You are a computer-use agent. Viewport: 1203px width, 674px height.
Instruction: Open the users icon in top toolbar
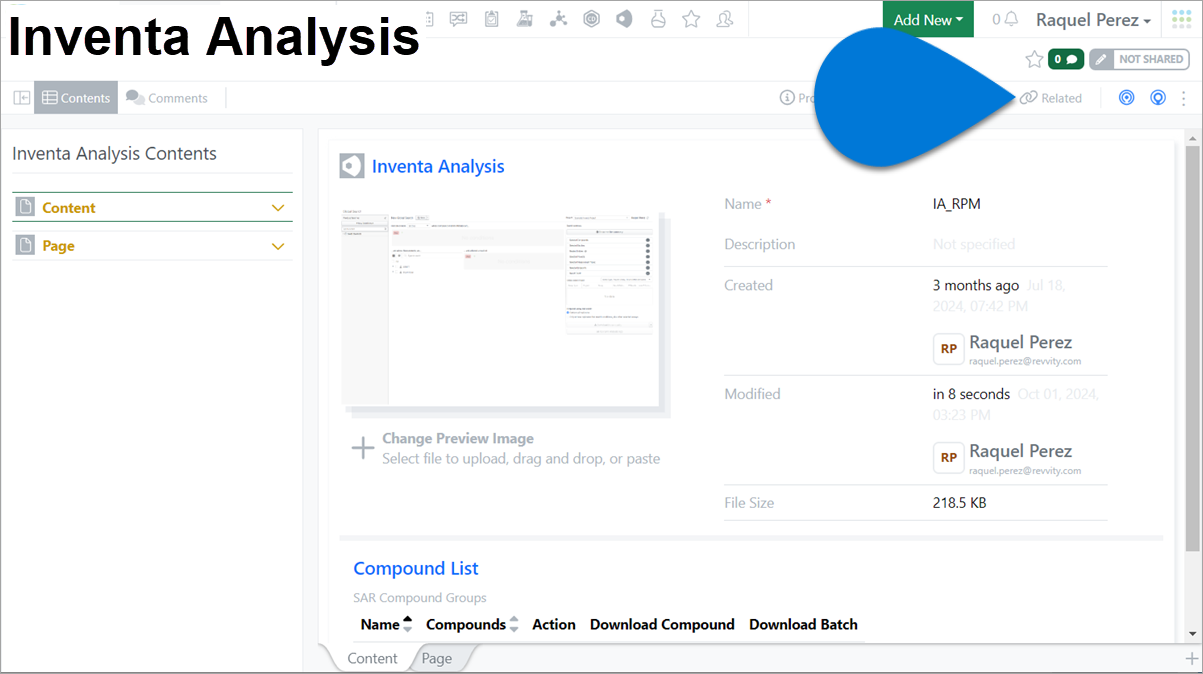point(725,19)
